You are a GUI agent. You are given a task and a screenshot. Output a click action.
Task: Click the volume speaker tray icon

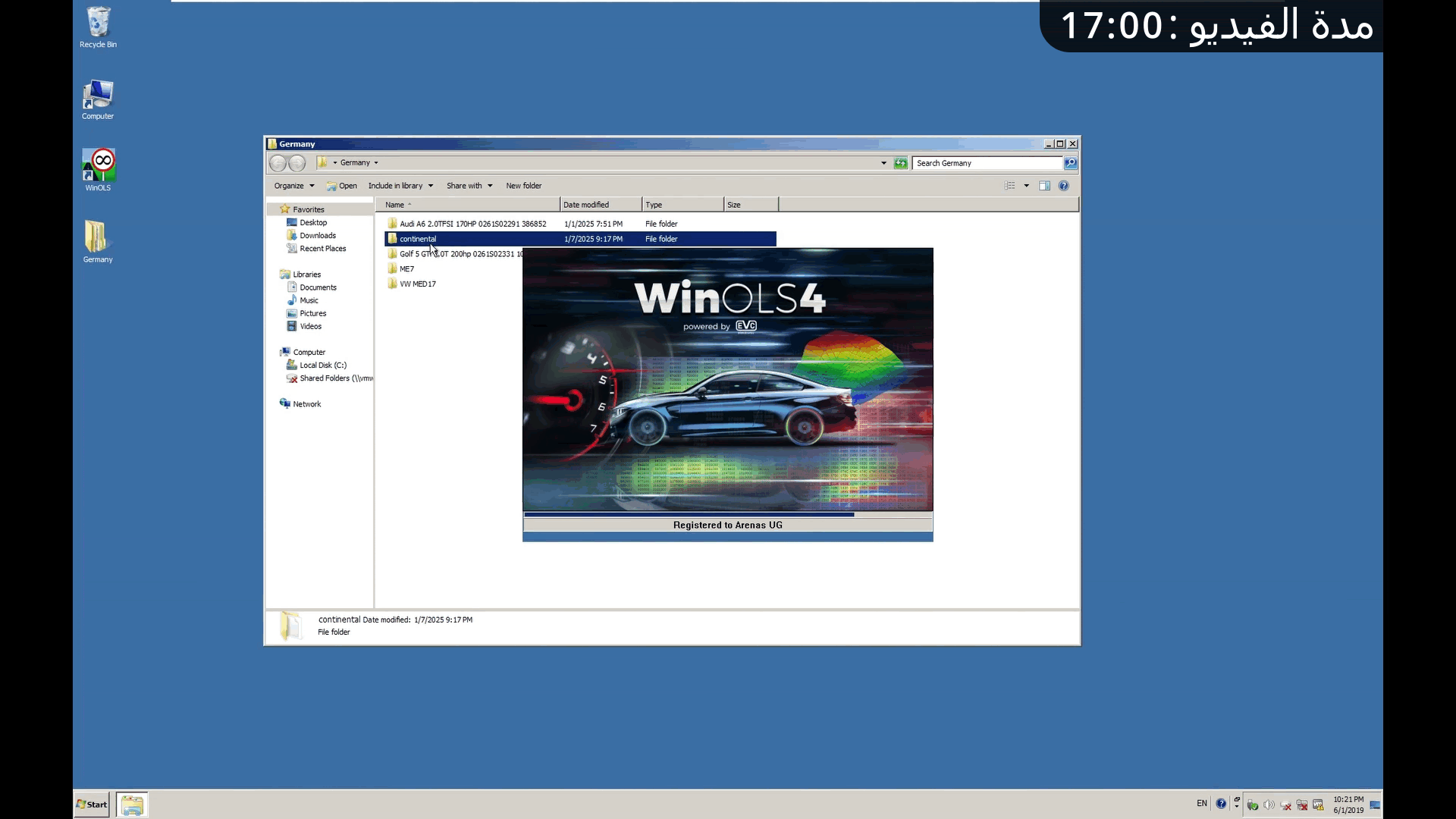pyautogui.click(x=1269, y=805)
